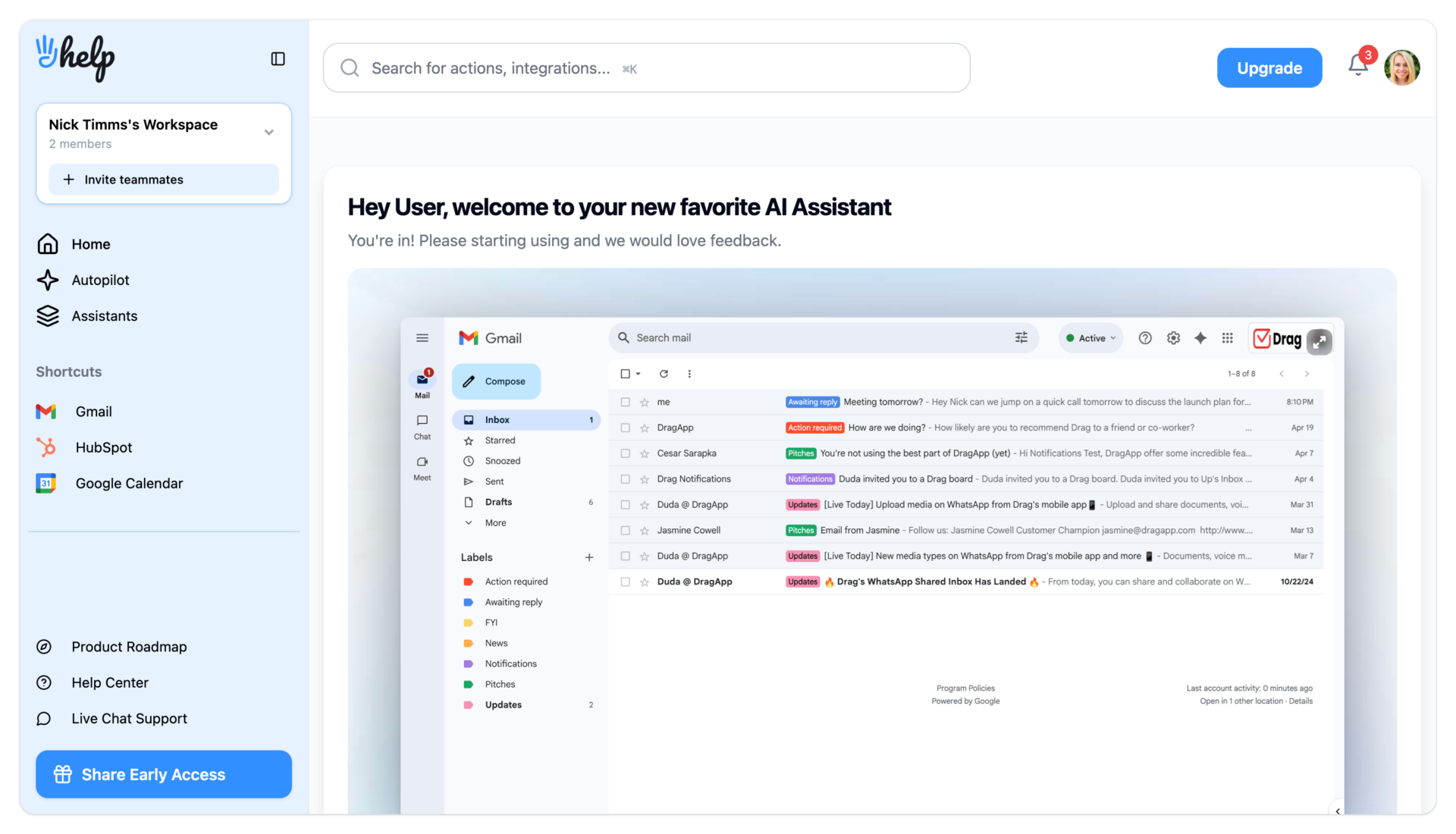Tick the checkbox for the Mar 7 email
This screenshot has width=1456, height=834.
coord(625,557)
